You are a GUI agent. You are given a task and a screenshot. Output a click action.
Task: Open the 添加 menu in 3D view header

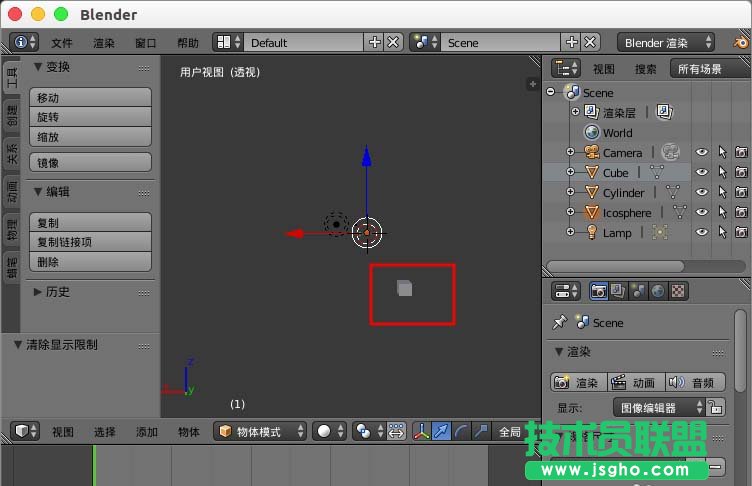(146, 432)
